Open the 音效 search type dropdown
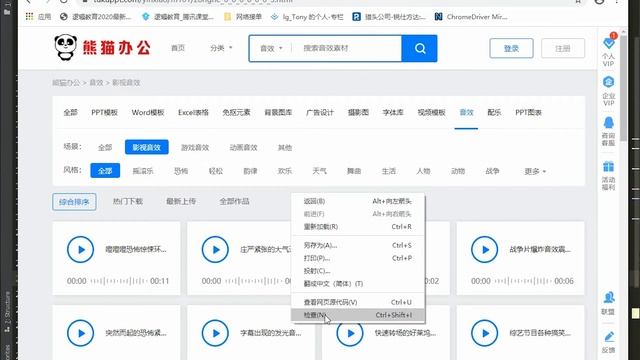The image size is (640, 360). pos(271,48)
